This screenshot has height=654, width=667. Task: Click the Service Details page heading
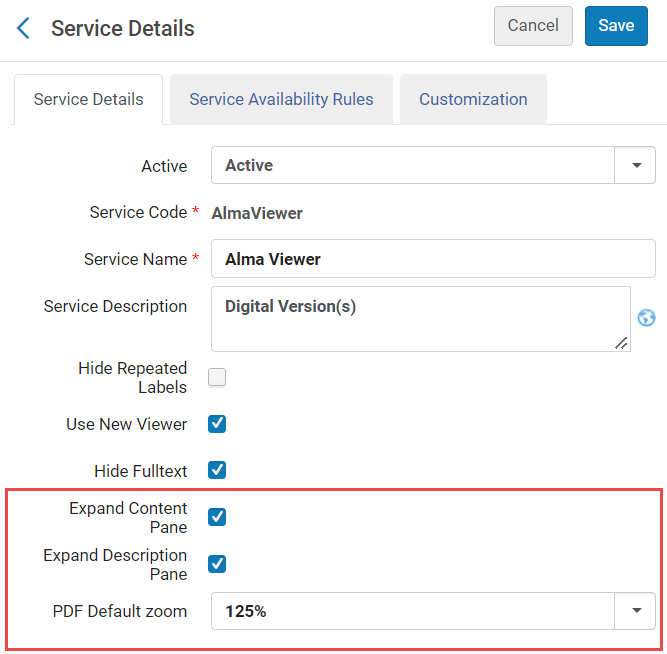[x=123, y=29]
